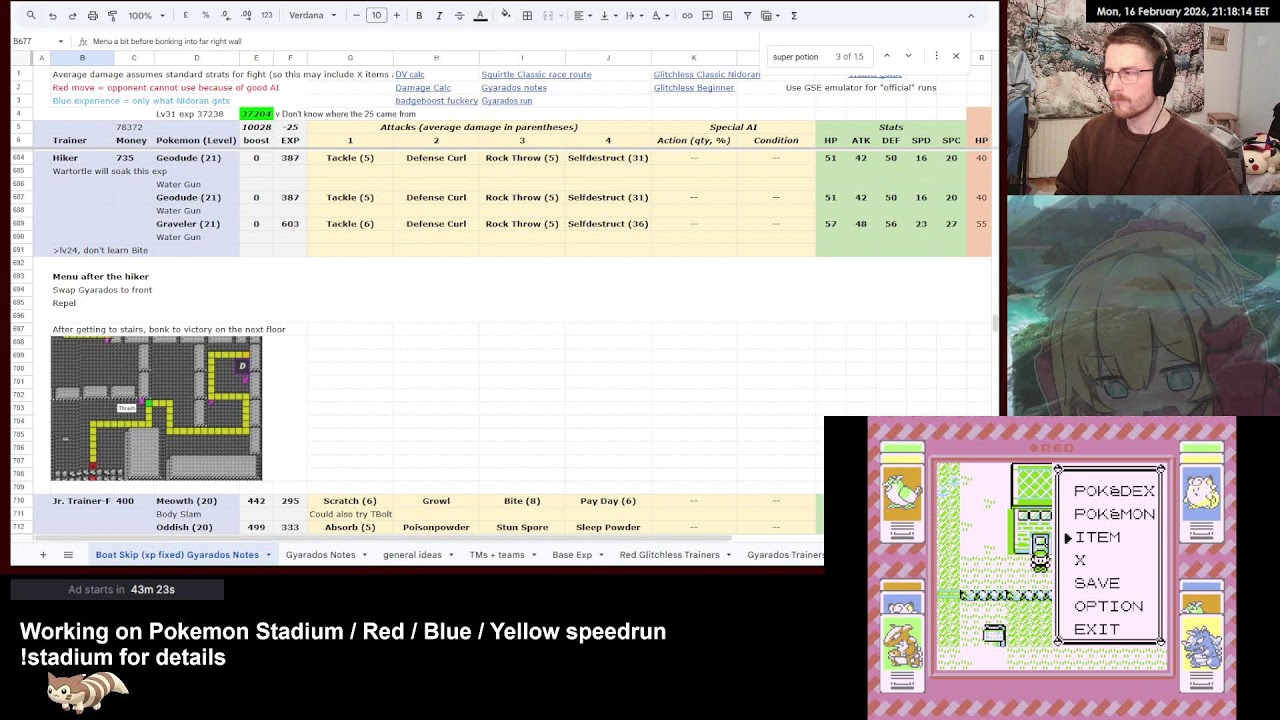This screenshot has height=720, width=1280.
Task: Open horizontal align dropdown
Action: point(582,16)
